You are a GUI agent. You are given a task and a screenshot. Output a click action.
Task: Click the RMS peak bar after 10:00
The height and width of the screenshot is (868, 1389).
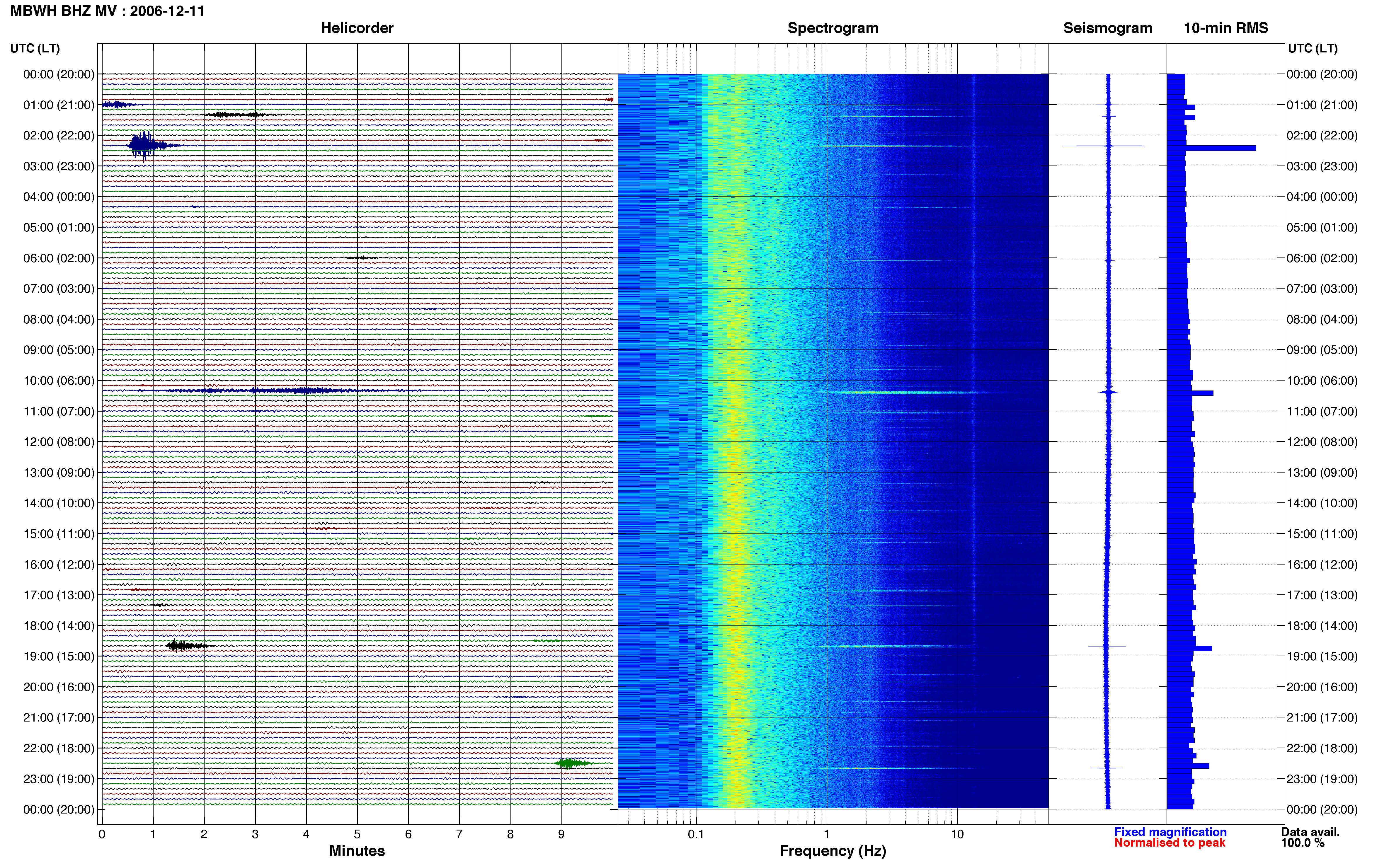click(1190, 393)
